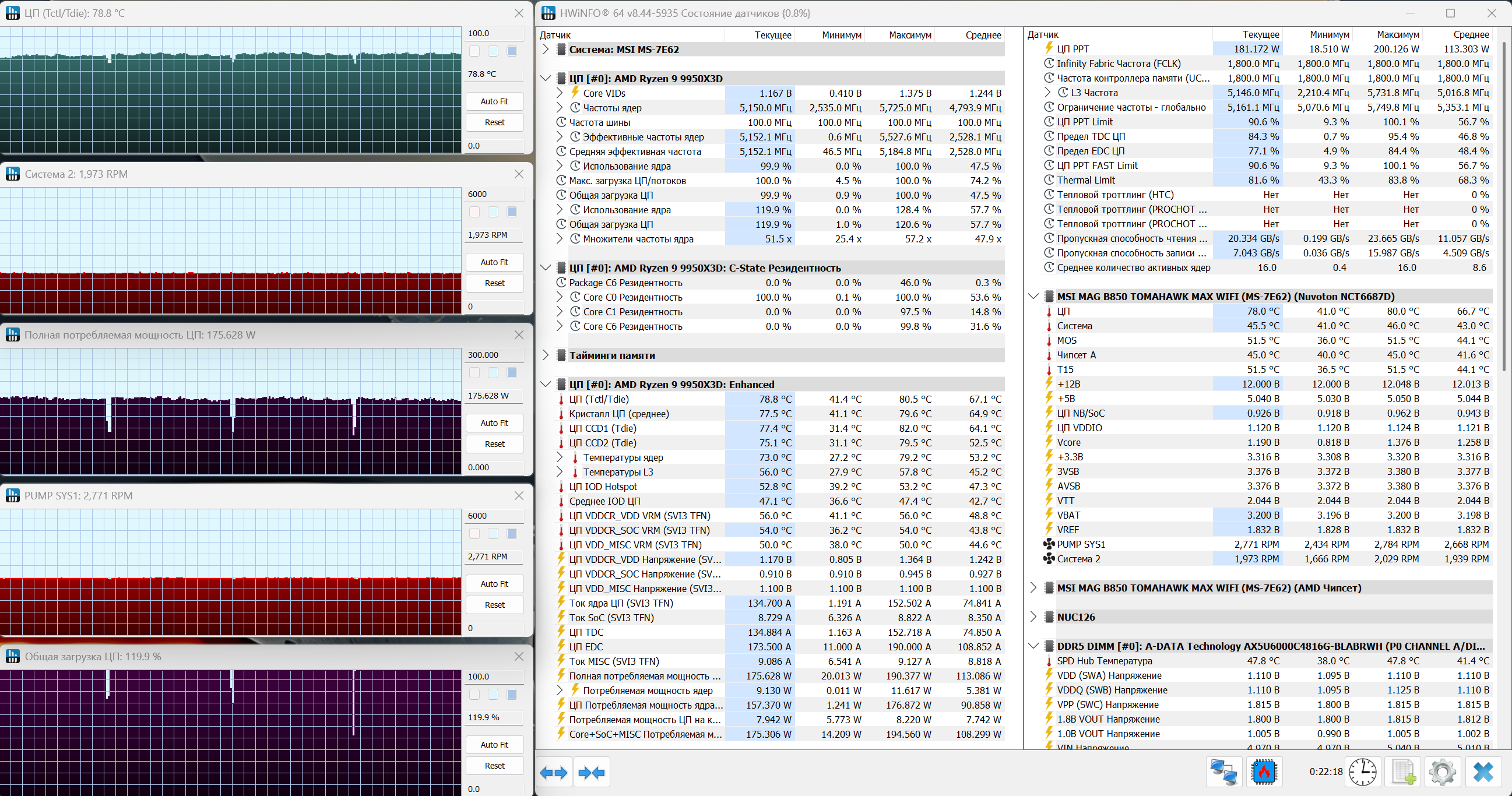Click the sensor list vertical scrollbar
Viewport: 1512px width, 796px height.
pos(1504,205)
